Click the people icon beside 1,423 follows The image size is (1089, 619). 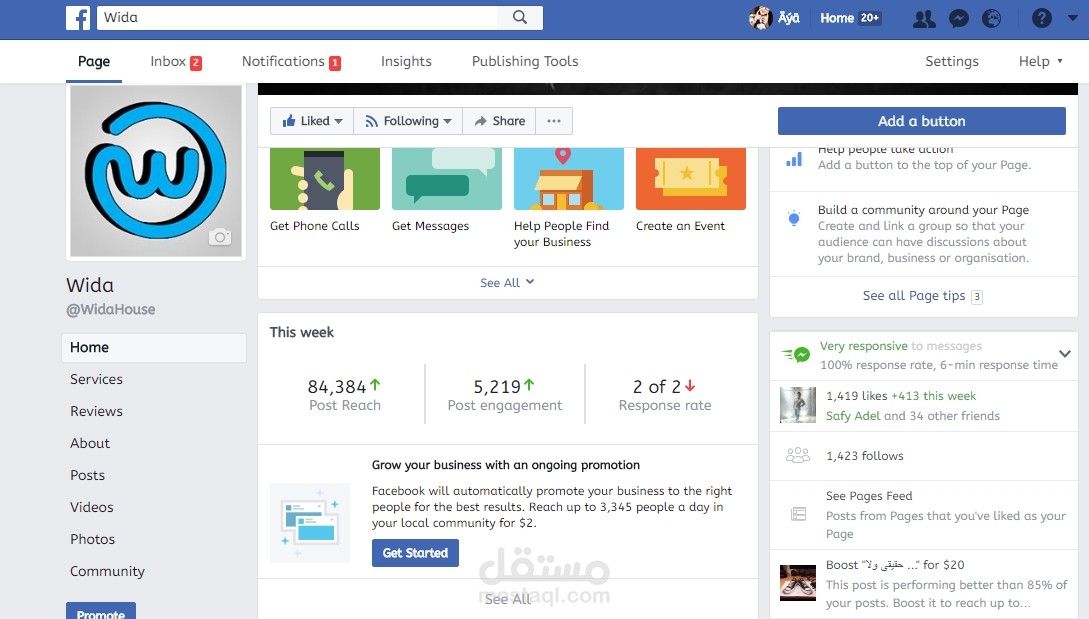[x=797, y=456]
